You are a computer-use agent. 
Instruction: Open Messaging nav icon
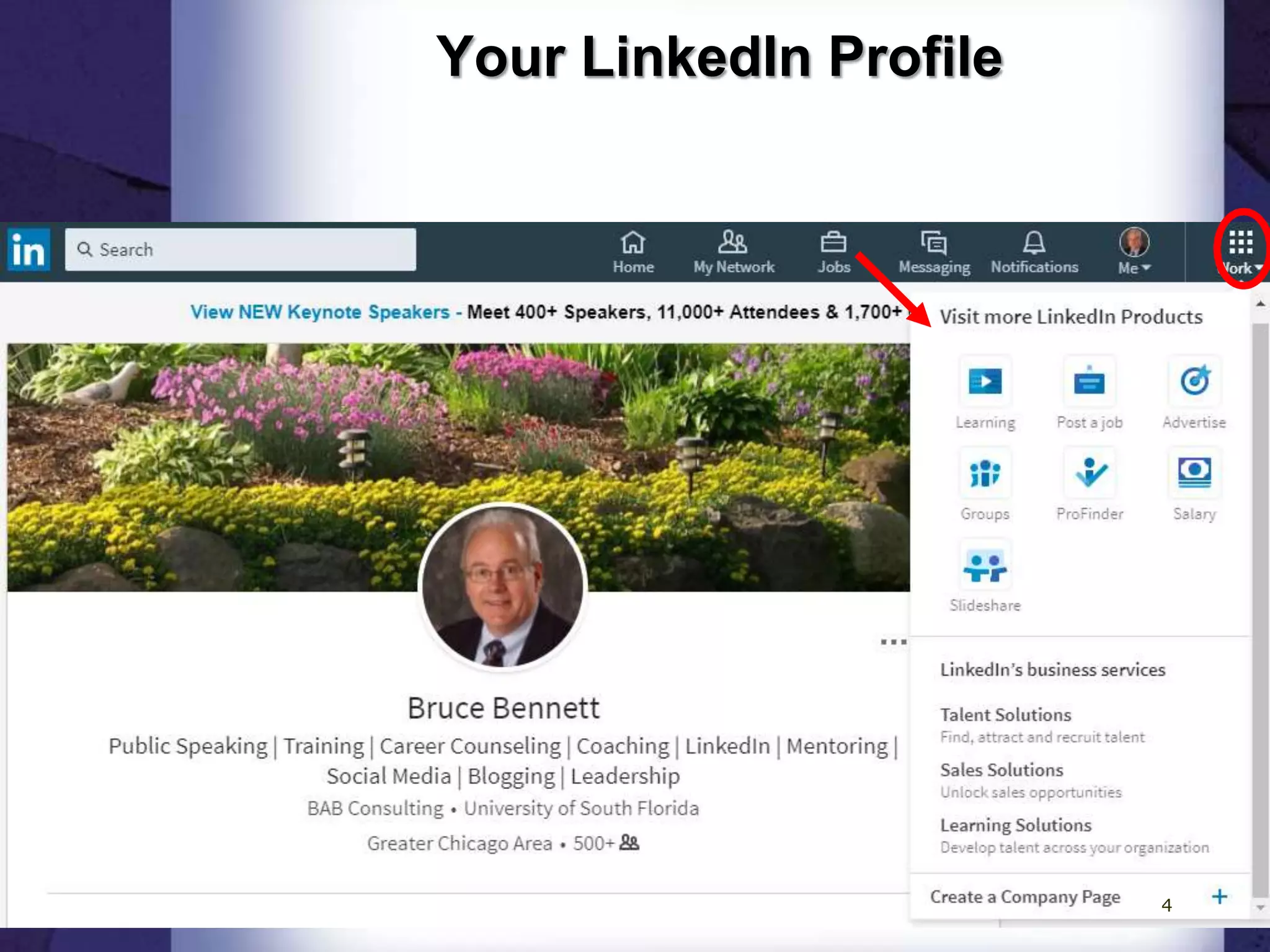tap(934, 252)
